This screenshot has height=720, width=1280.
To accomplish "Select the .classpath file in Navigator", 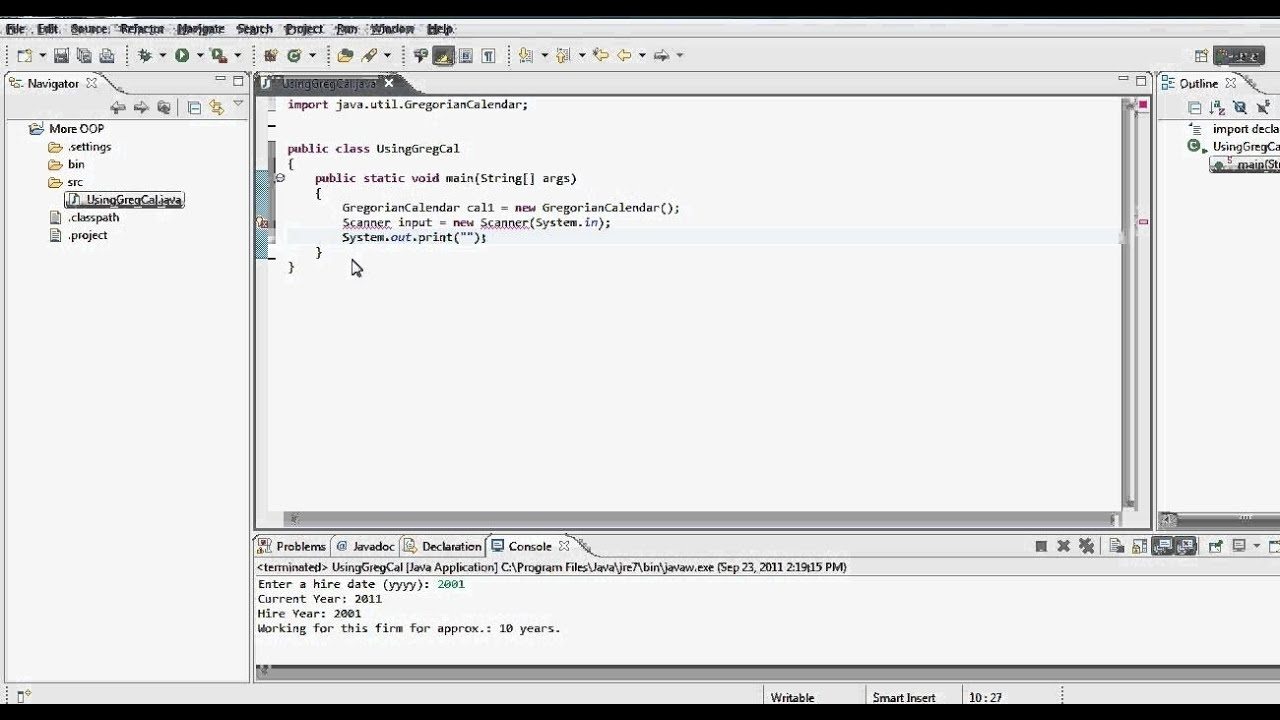I will click(85, 217).
